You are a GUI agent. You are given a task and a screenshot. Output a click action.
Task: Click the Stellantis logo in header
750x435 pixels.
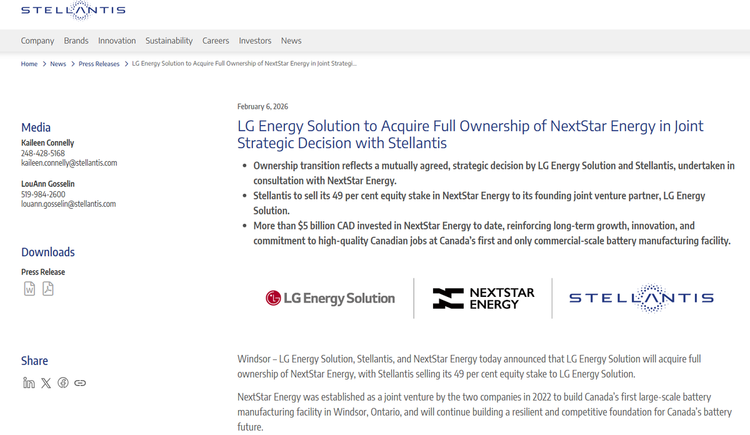pyautogui.click(x=74, y=11)
